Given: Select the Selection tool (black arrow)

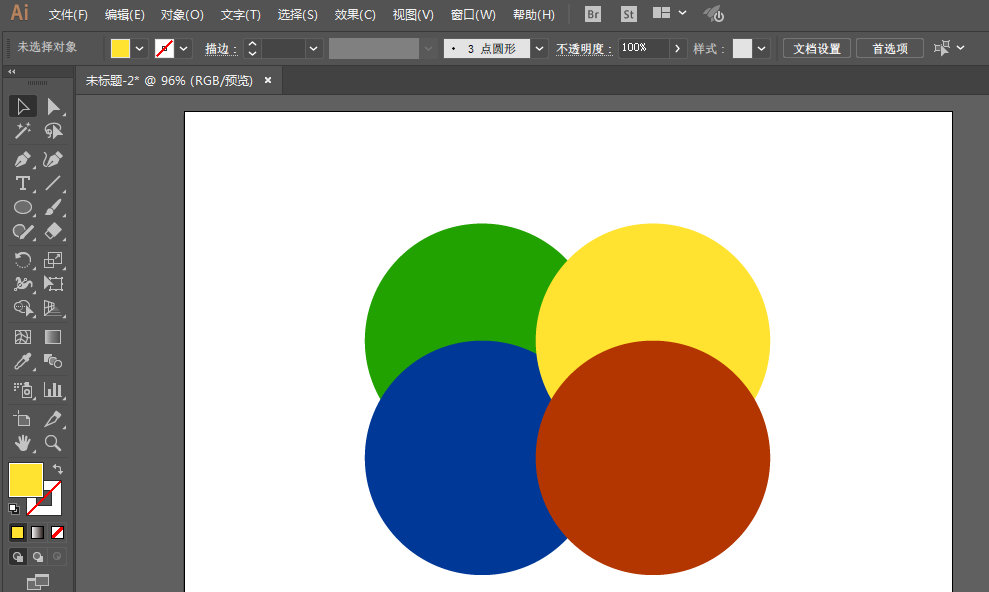Looking at the screenshot, I should [x=23, y=107].
